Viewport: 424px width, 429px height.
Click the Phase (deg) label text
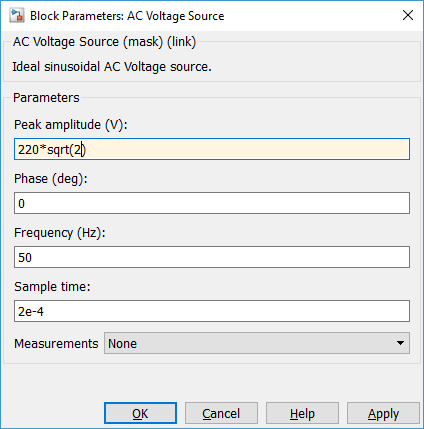pos(51,179)
